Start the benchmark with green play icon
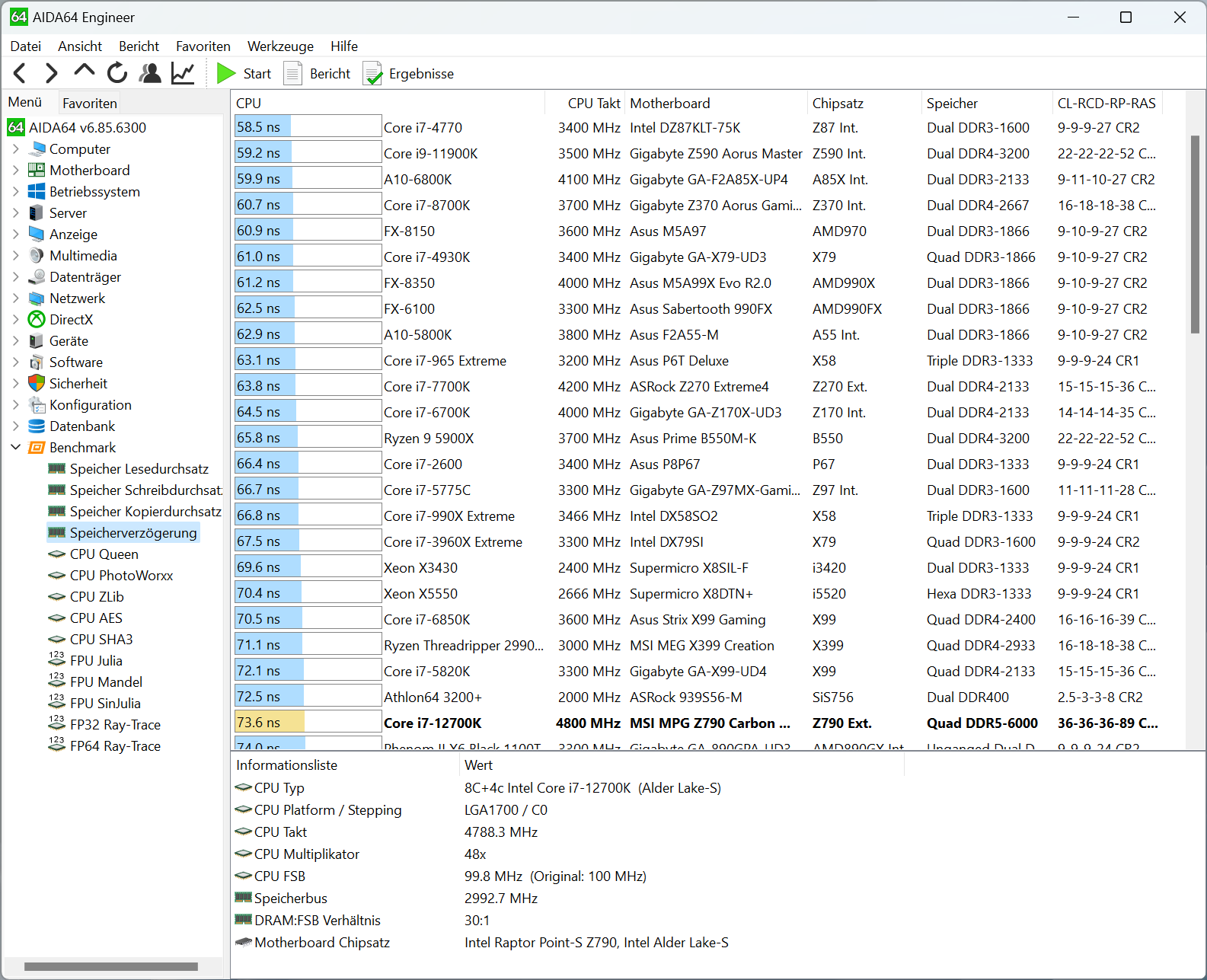 (x=226, y=74)
